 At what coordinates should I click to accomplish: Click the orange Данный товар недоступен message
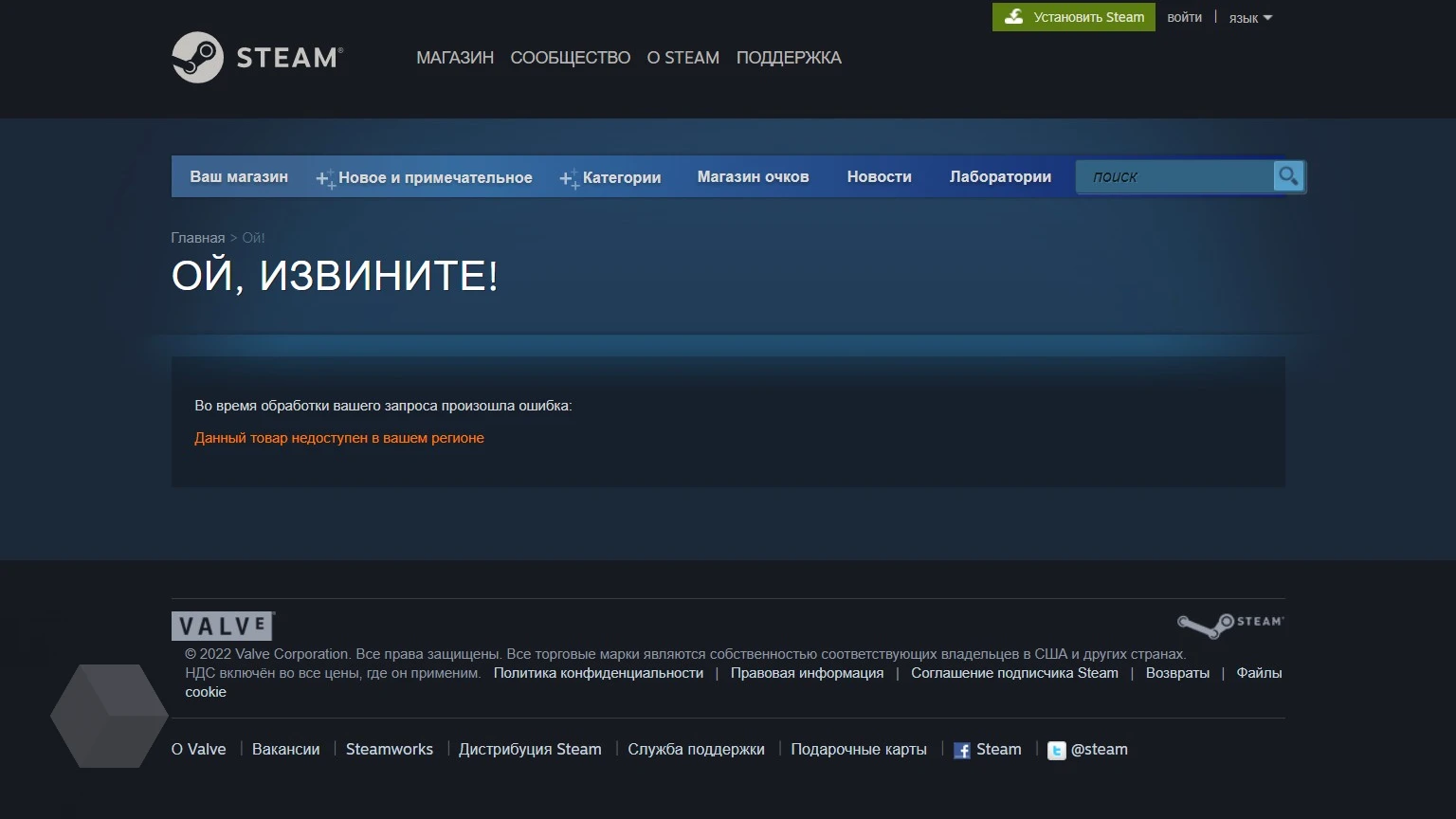pos(339,438)
